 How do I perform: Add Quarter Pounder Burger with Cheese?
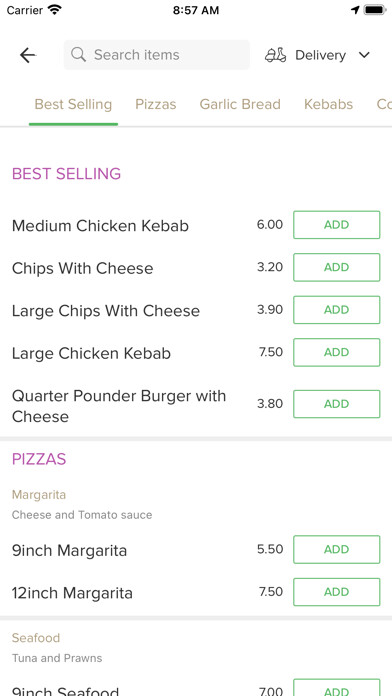(337, 404)
